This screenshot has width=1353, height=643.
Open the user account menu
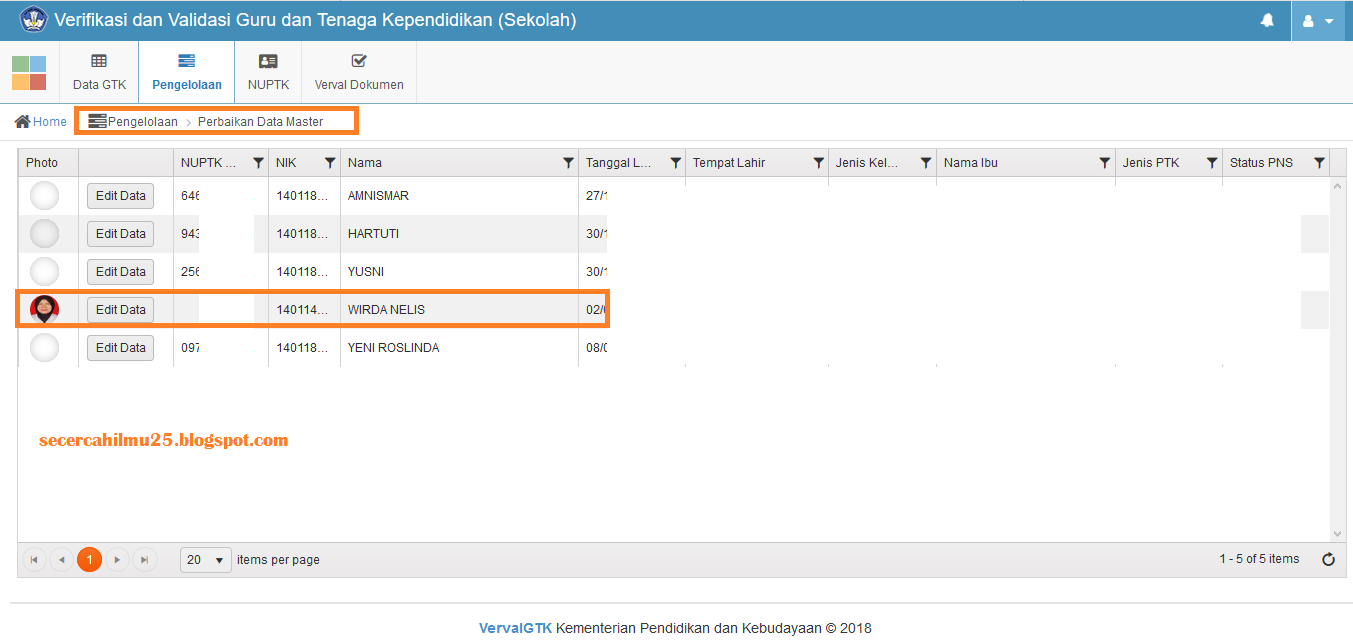coord(1317,20)
